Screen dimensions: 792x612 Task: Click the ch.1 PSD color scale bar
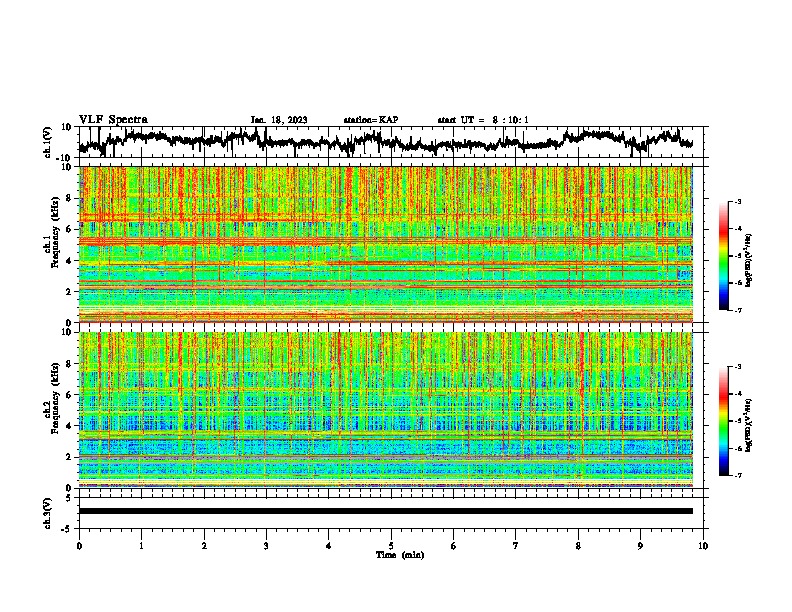click(x=724, y=256)
